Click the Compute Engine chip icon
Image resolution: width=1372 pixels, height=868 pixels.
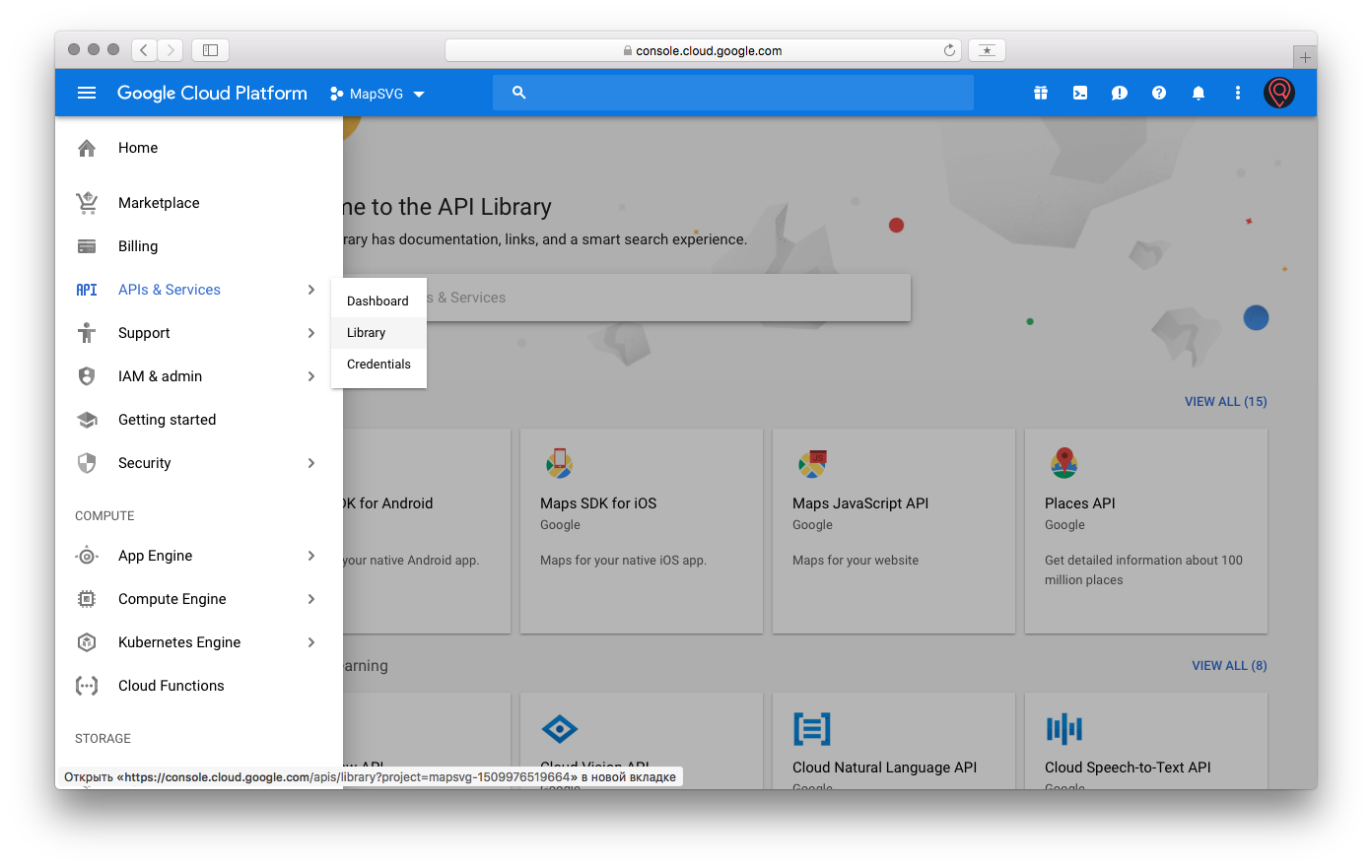(87, 599)
